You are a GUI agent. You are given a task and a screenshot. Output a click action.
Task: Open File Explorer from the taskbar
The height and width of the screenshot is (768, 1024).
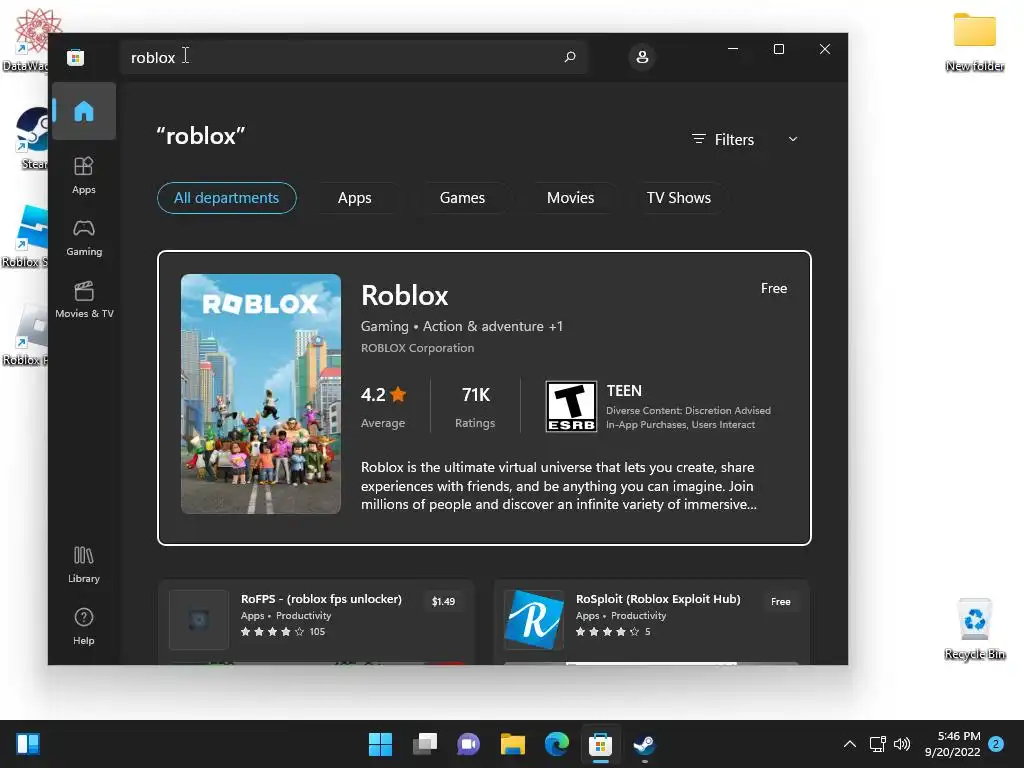pos(513,744)
